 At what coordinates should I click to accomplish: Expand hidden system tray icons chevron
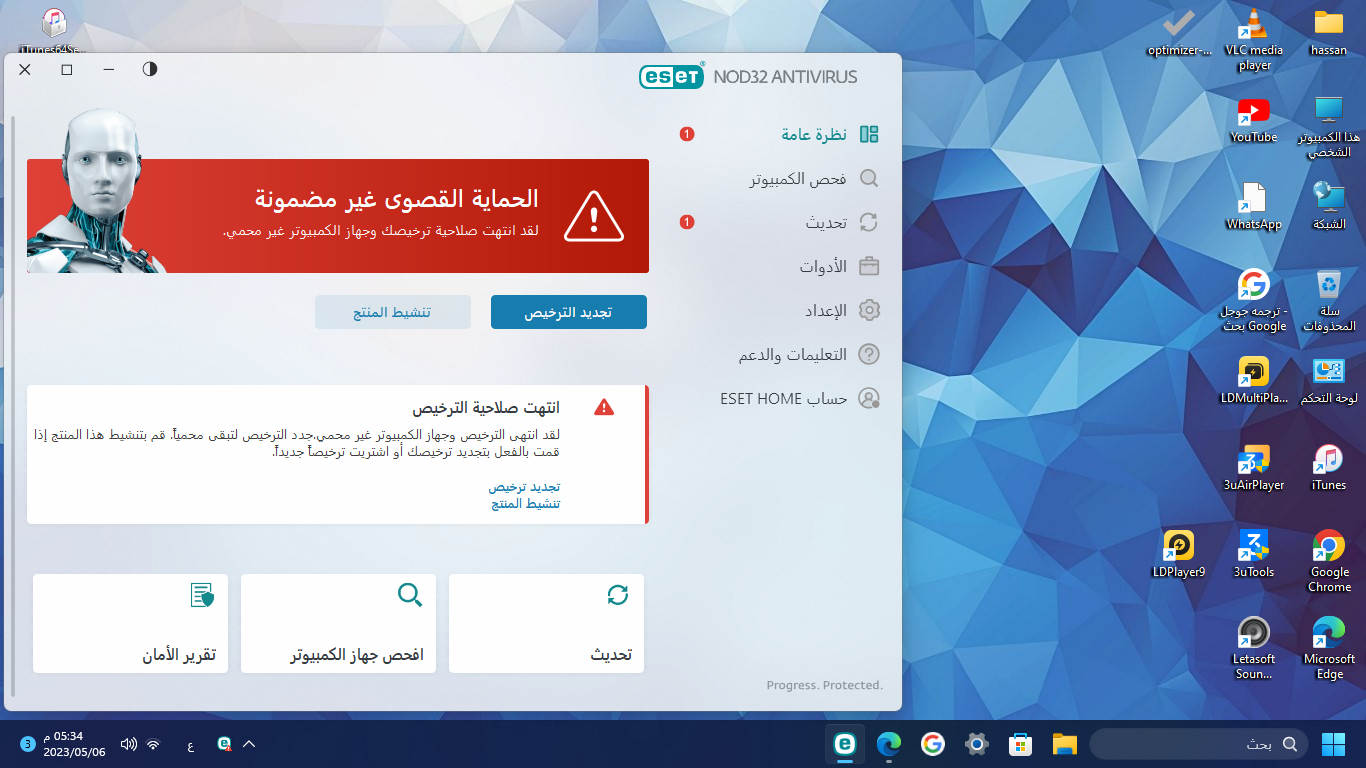249,744
